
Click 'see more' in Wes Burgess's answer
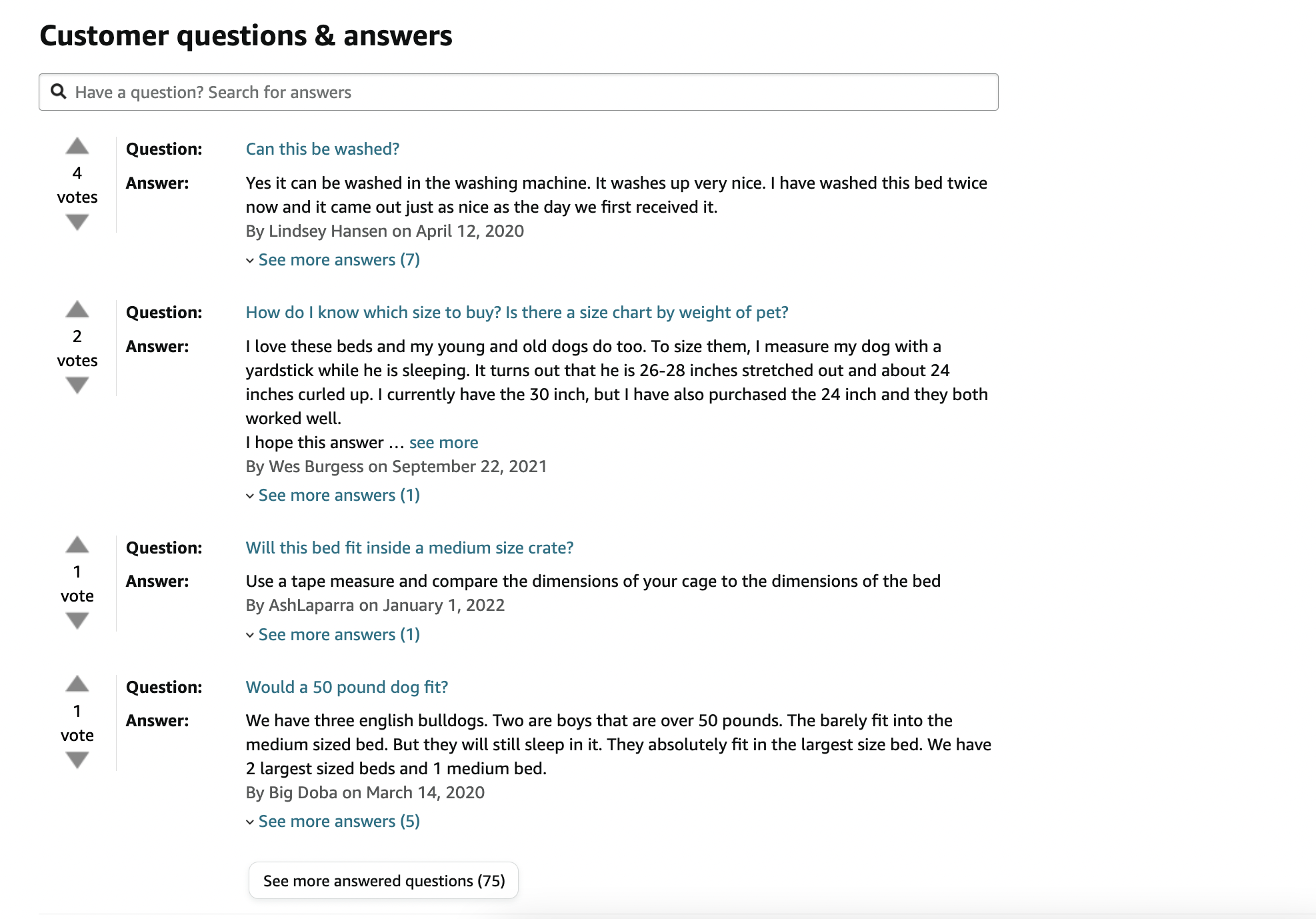(x=443, y=442)
